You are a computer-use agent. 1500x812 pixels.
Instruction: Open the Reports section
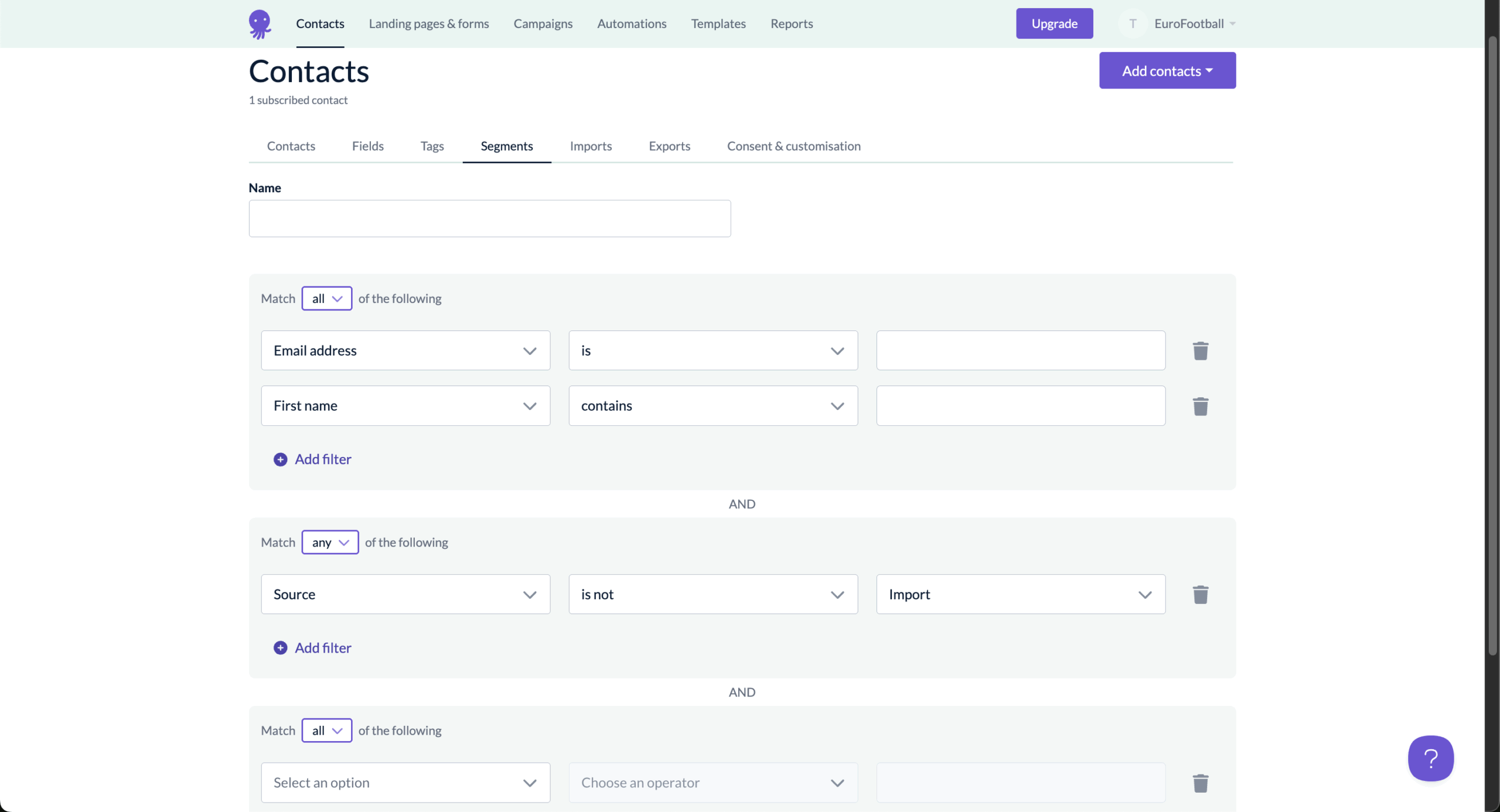pos(792,23)
